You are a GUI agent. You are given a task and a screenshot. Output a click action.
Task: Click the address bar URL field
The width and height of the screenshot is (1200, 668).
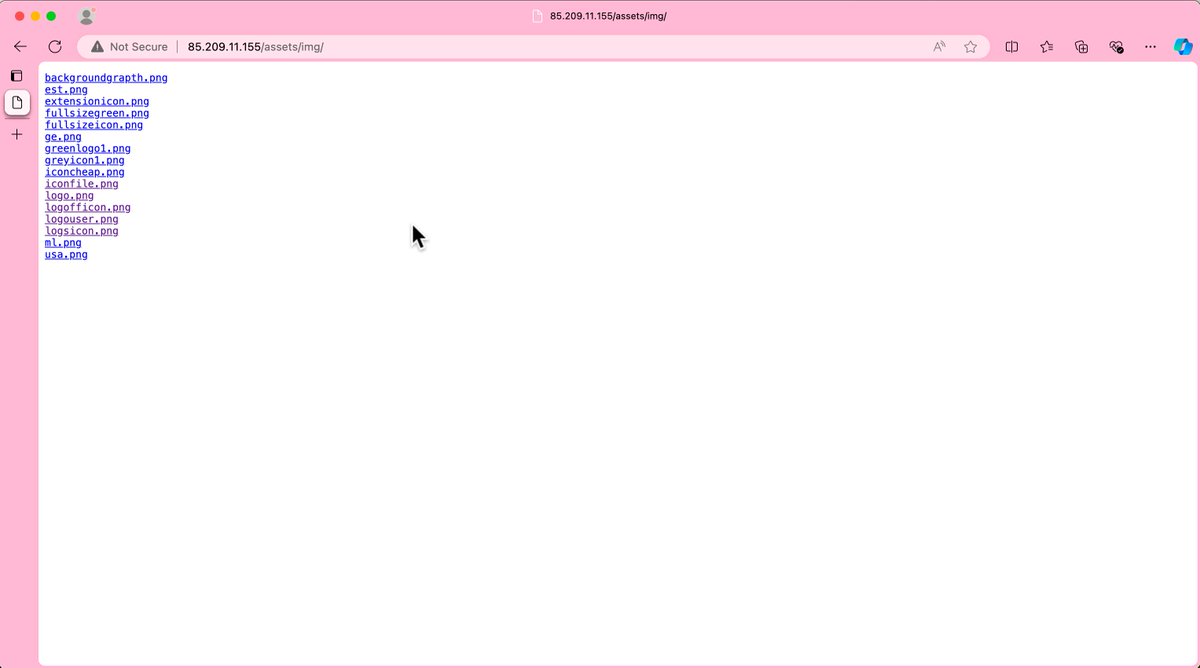point(534,47)
